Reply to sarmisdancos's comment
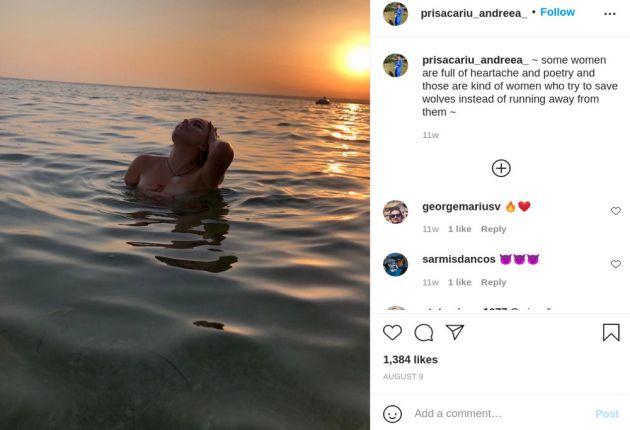630x430 pixels. [493, 282]
